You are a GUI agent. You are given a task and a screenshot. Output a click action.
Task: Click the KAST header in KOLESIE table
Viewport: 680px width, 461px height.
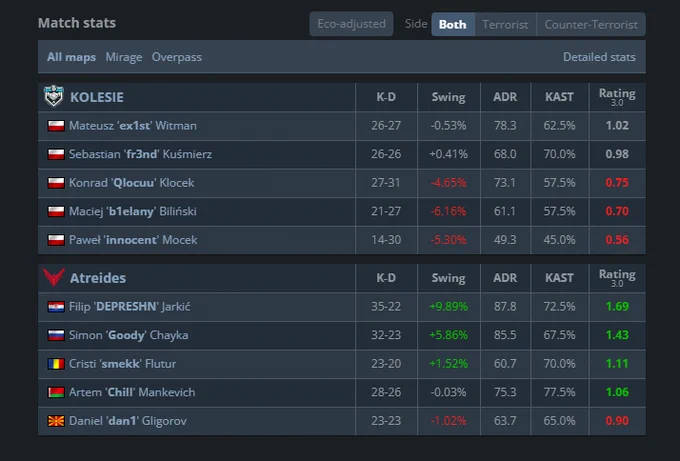click(559, 97)
